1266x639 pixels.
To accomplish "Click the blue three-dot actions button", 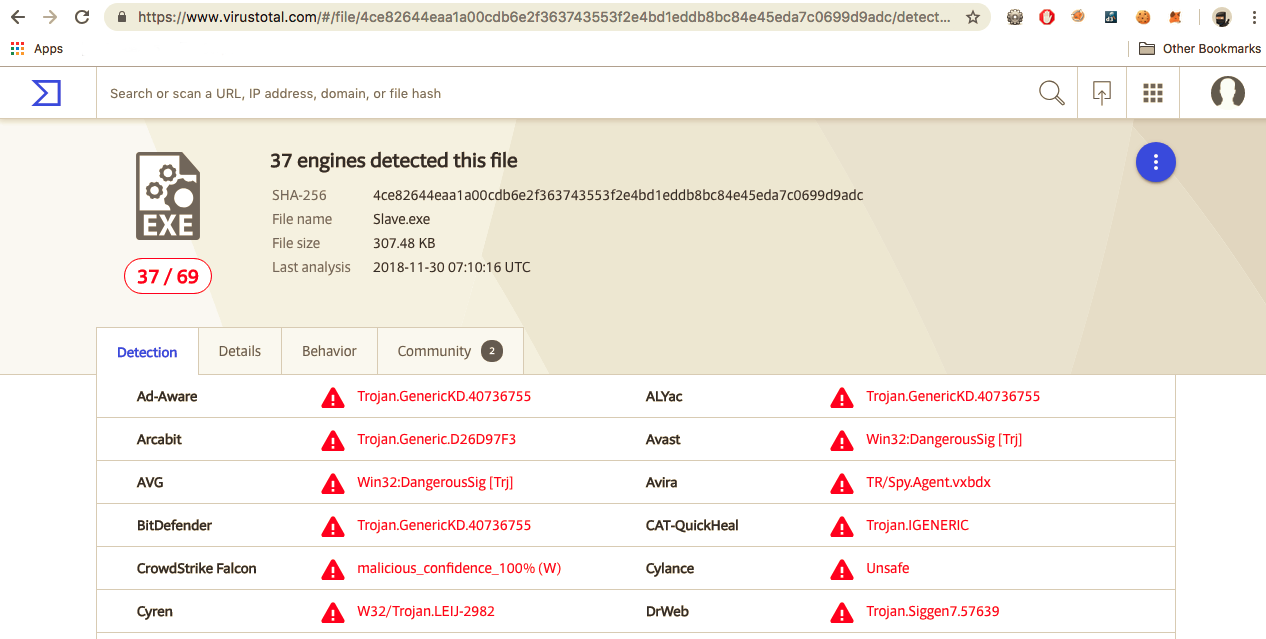I will click(1156, 162).
